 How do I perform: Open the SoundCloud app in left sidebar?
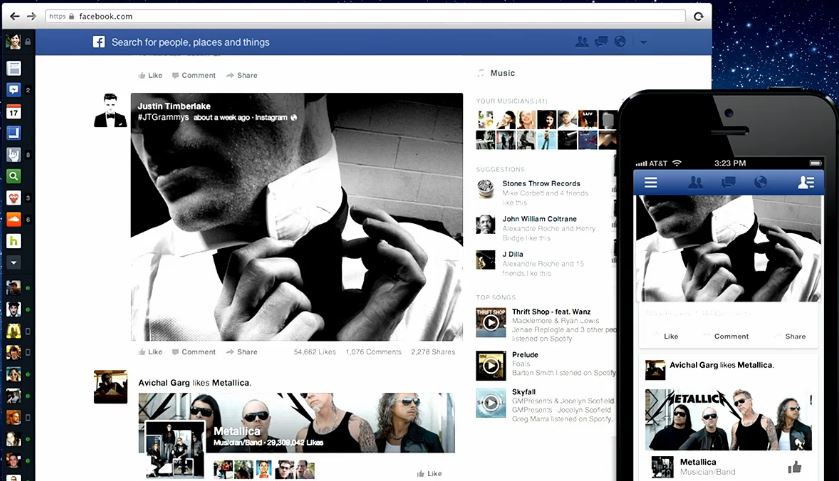tap(14, 198)
